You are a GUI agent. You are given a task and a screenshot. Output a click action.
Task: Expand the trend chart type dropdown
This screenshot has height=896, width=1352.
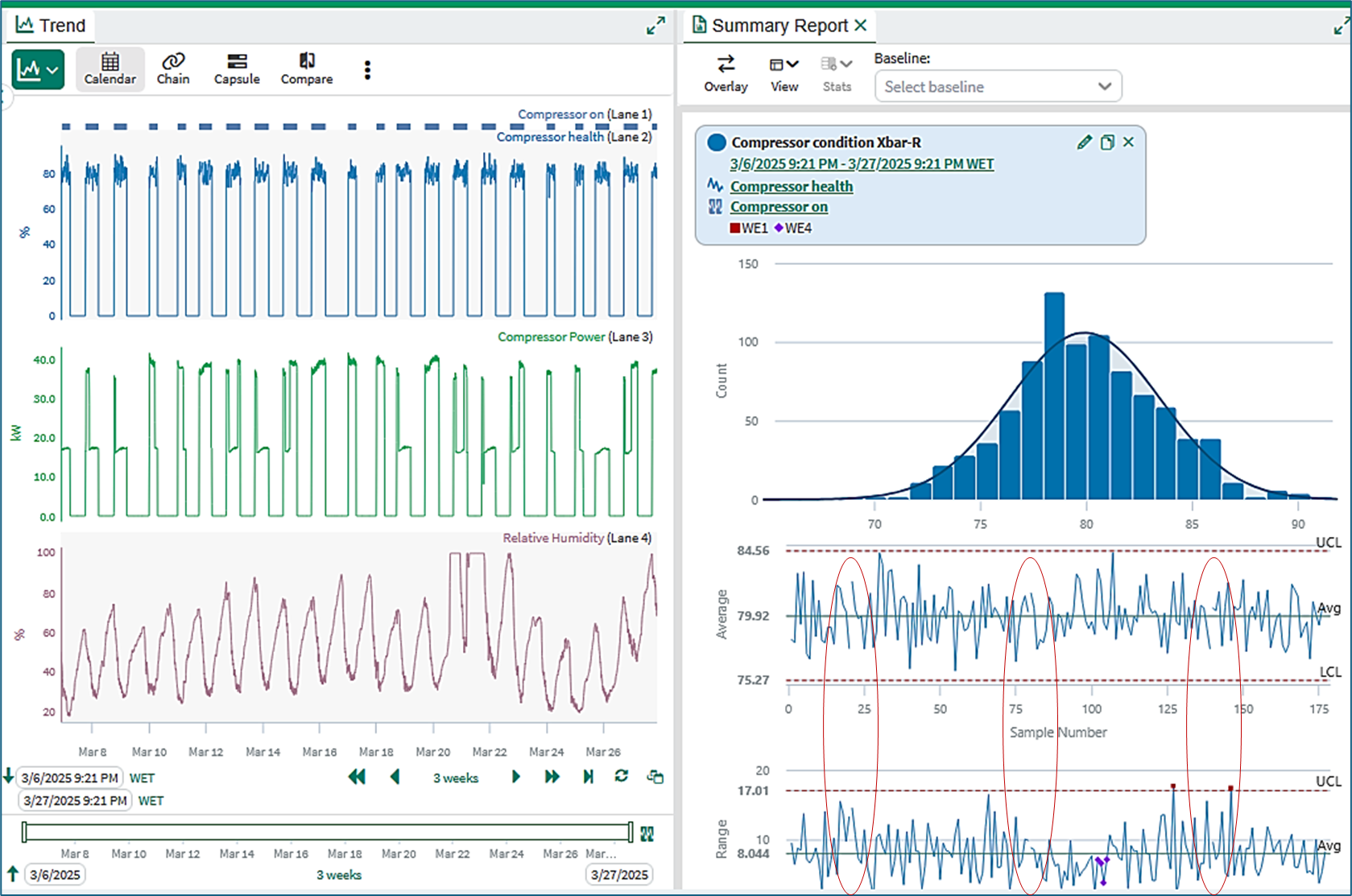[38, 69]
